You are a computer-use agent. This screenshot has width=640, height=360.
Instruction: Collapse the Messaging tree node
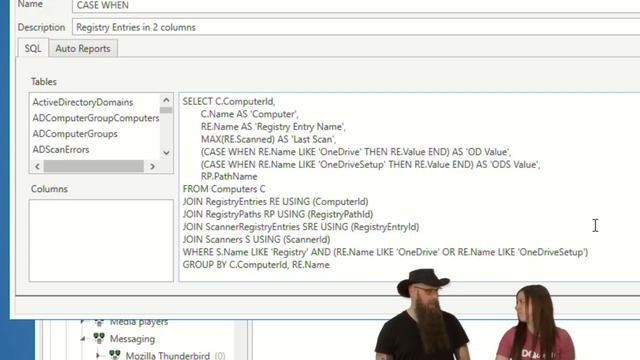(x=83, y=339)
